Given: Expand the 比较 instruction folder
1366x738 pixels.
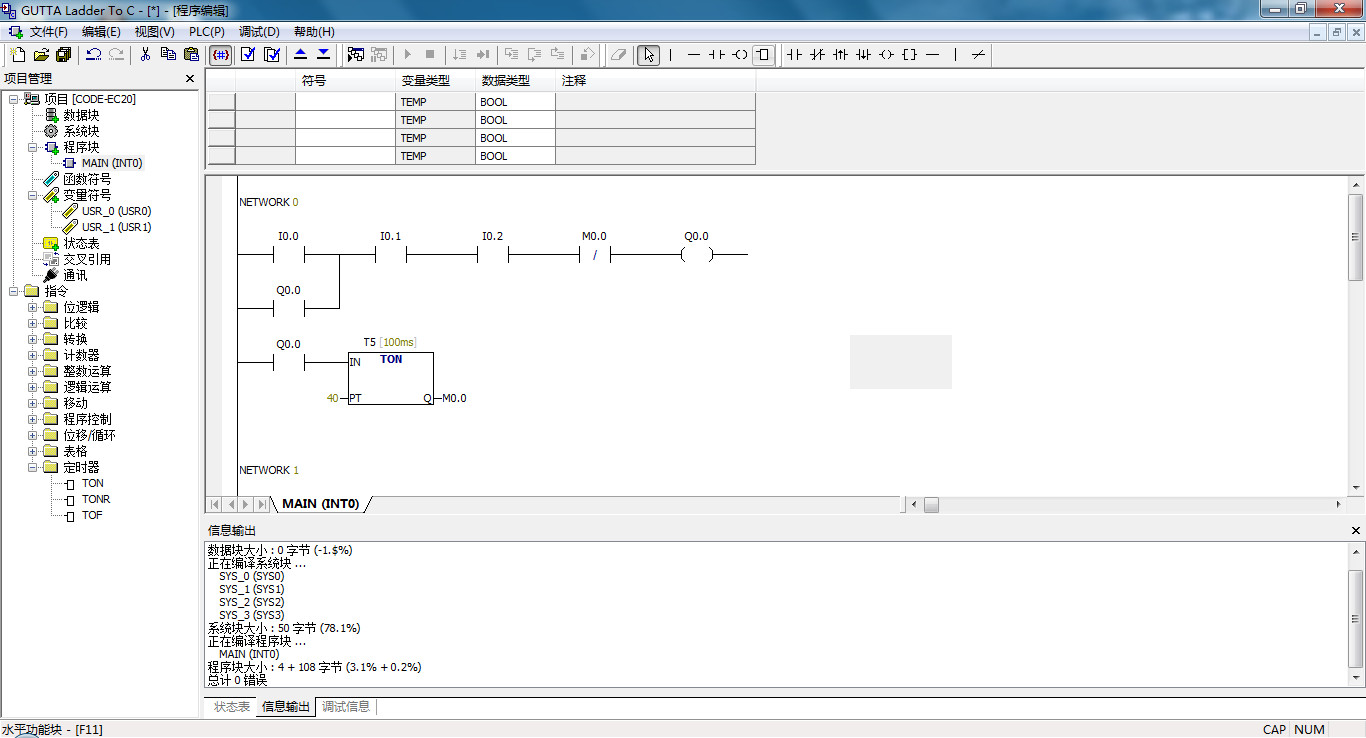Looking at the screenshot, I should click(33, 323).
